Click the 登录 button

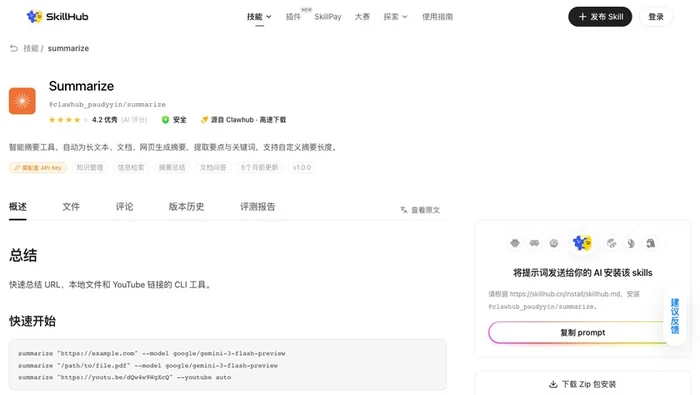[656, 17]
